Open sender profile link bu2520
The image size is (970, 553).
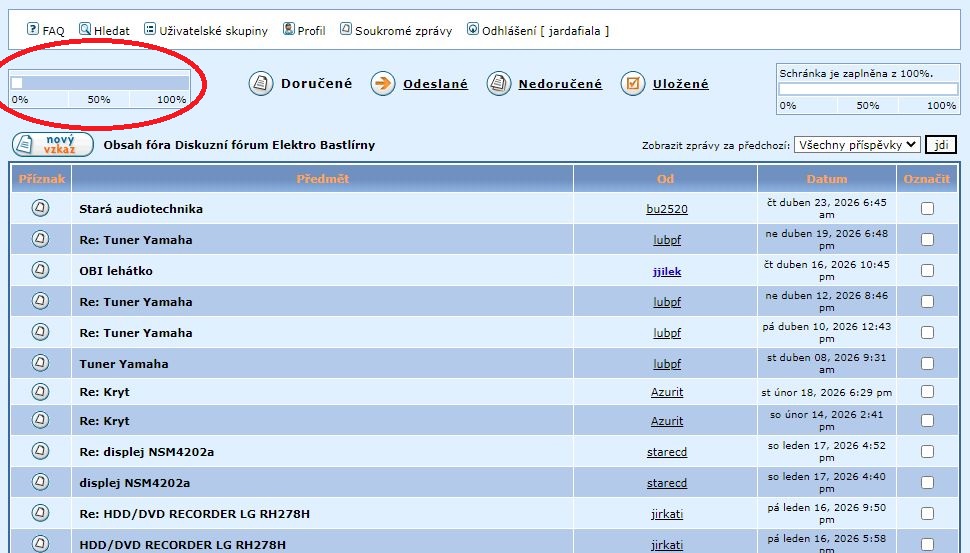(x=666, y=209)
